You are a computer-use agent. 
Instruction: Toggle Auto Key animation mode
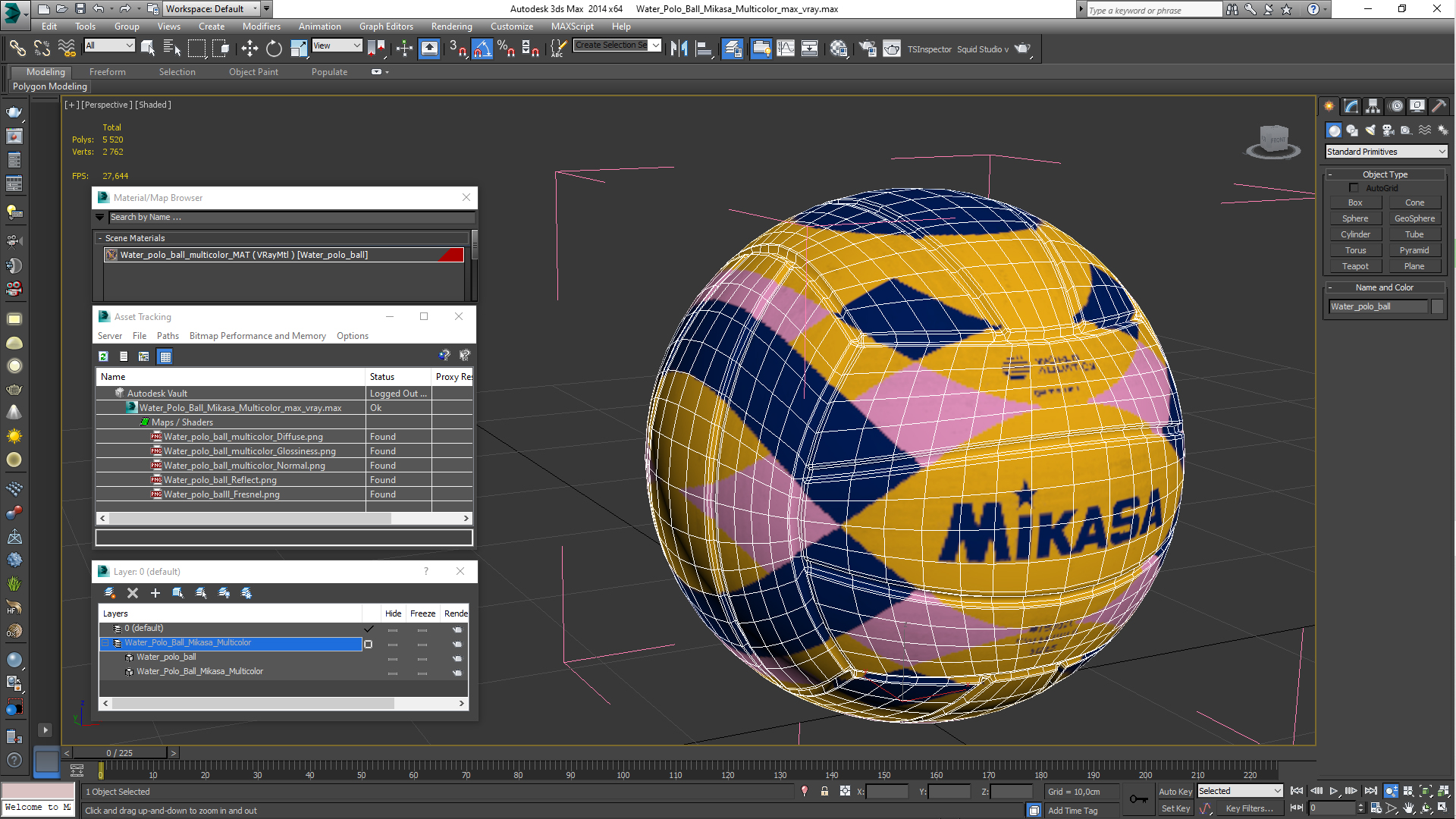tap(1175, 791)
